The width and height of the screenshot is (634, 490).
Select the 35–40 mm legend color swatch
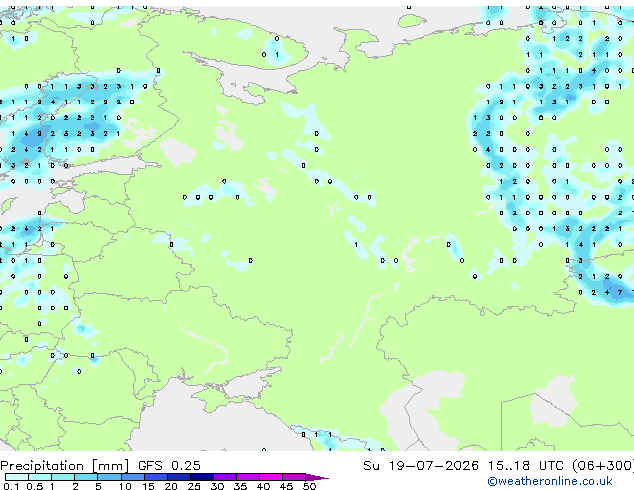248,477
